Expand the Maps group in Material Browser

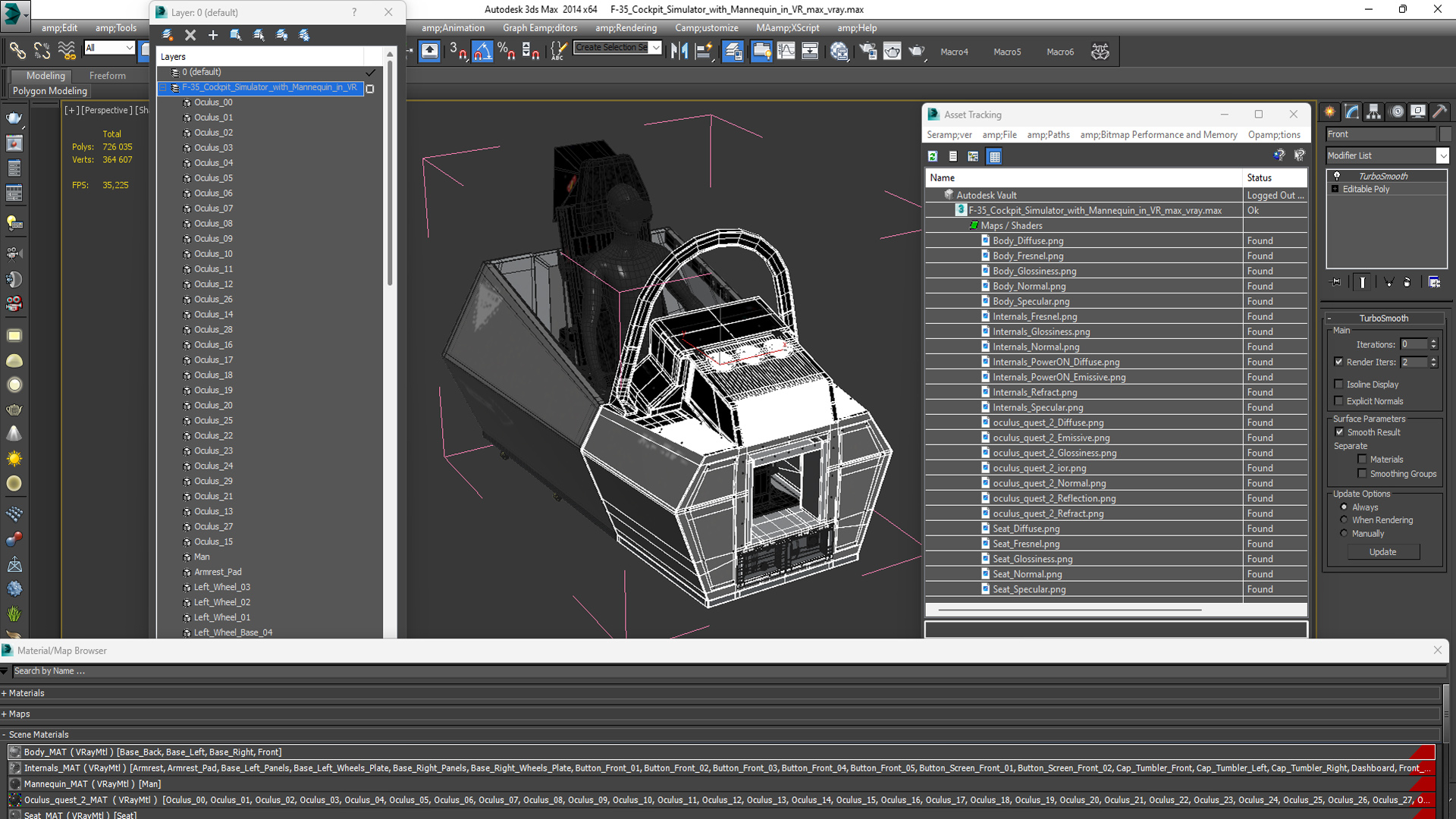[4, 714]
